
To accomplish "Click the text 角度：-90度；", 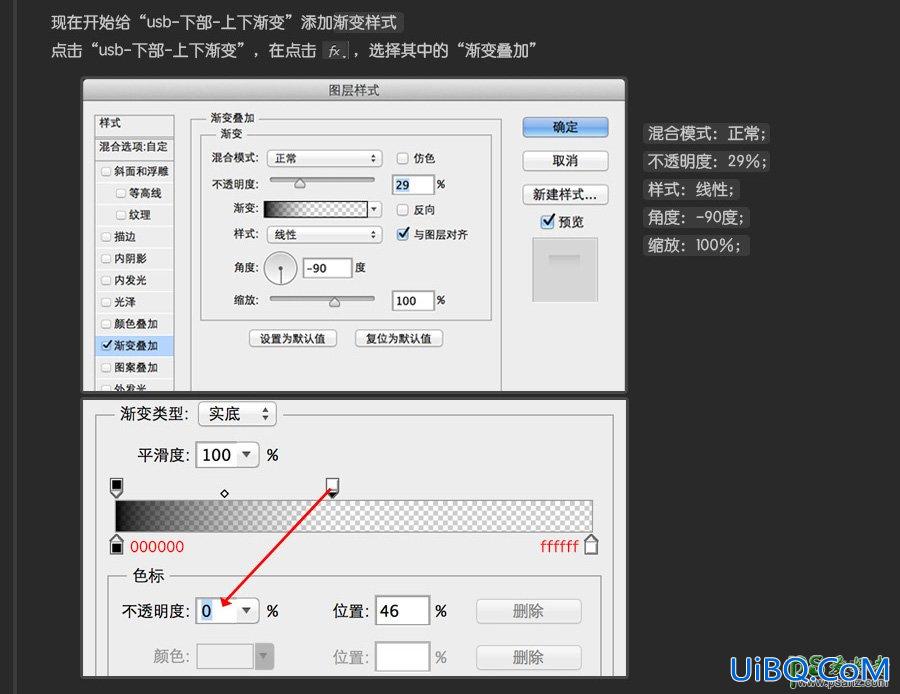I will click(x=696, y=217).
